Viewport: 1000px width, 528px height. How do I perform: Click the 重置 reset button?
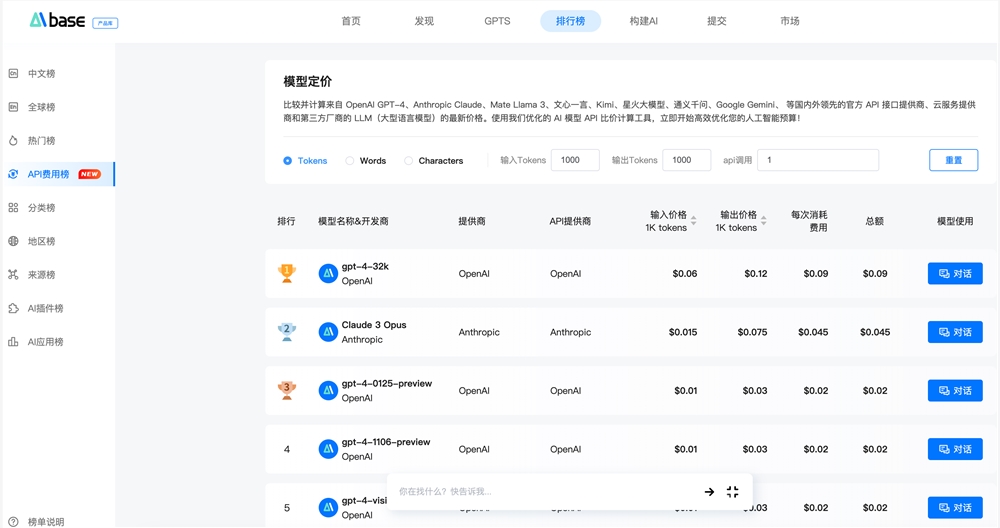tap(953, 160)
